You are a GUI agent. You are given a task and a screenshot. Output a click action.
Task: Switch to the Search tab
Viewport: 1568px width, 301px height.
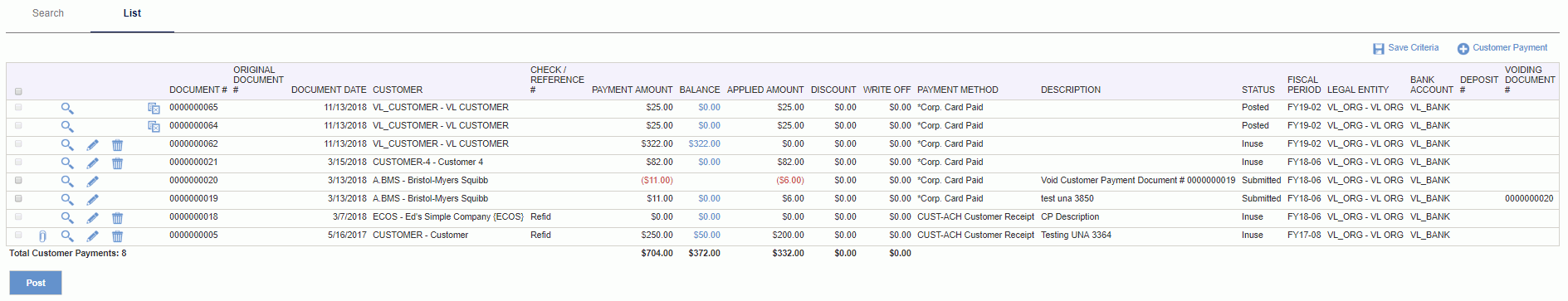click(x=48, y=13)
